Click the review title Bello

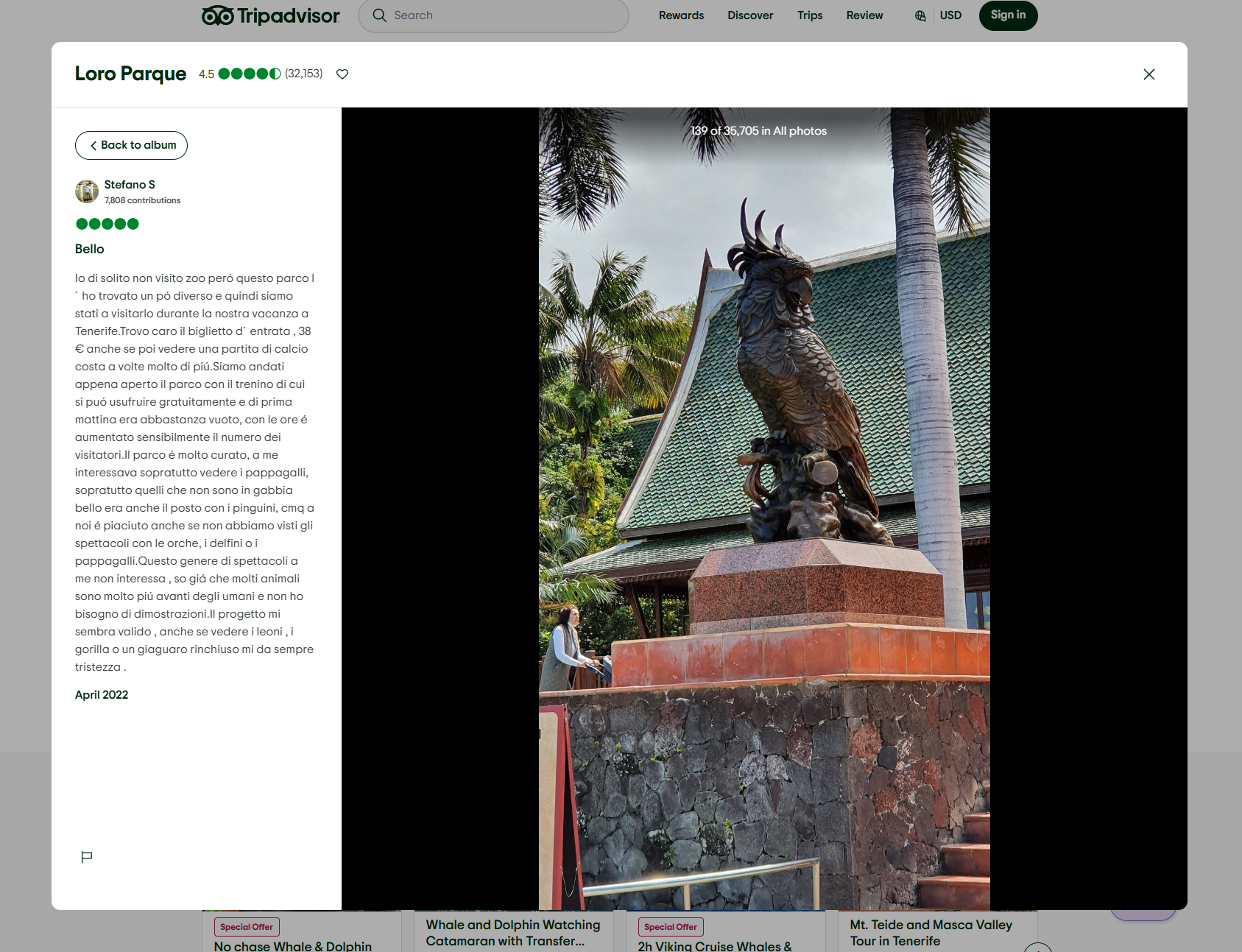tap(90, 249)
